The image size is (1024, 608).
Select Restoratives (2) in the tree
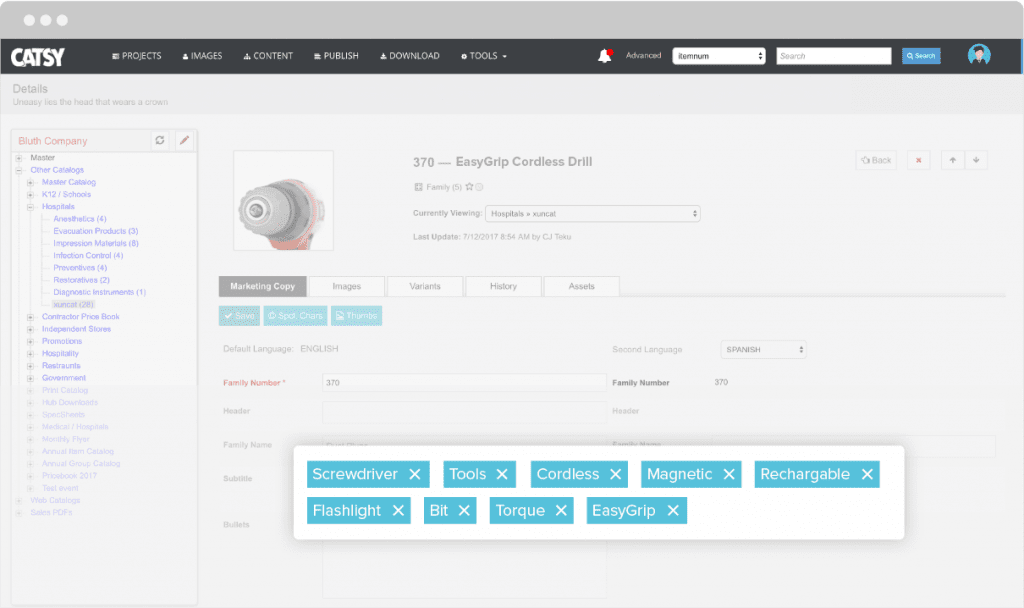pos(82,280)
